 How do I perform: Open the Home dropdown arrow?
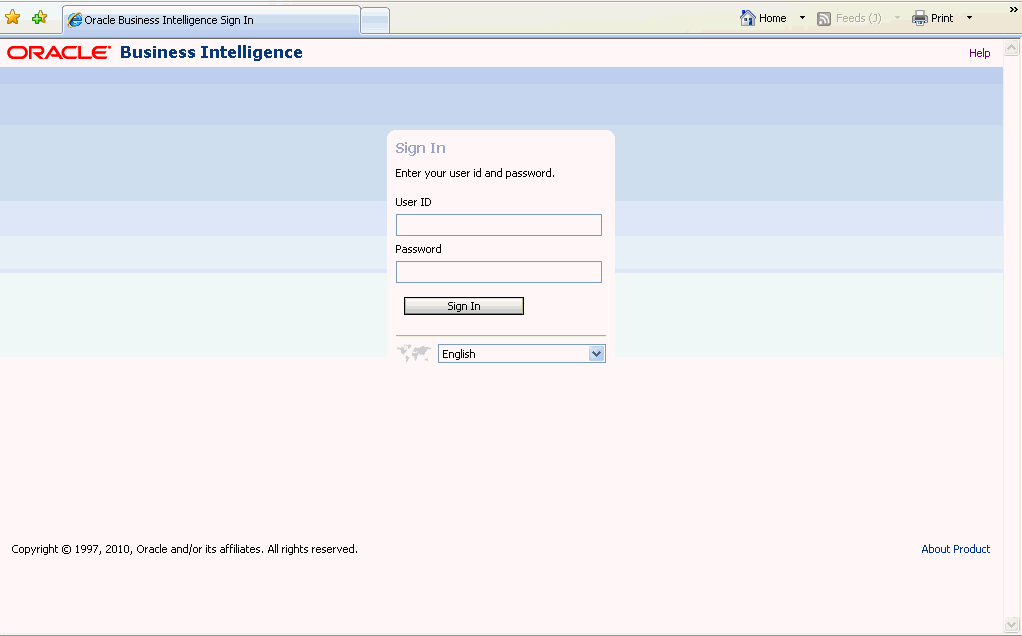[x=802, y=18]
